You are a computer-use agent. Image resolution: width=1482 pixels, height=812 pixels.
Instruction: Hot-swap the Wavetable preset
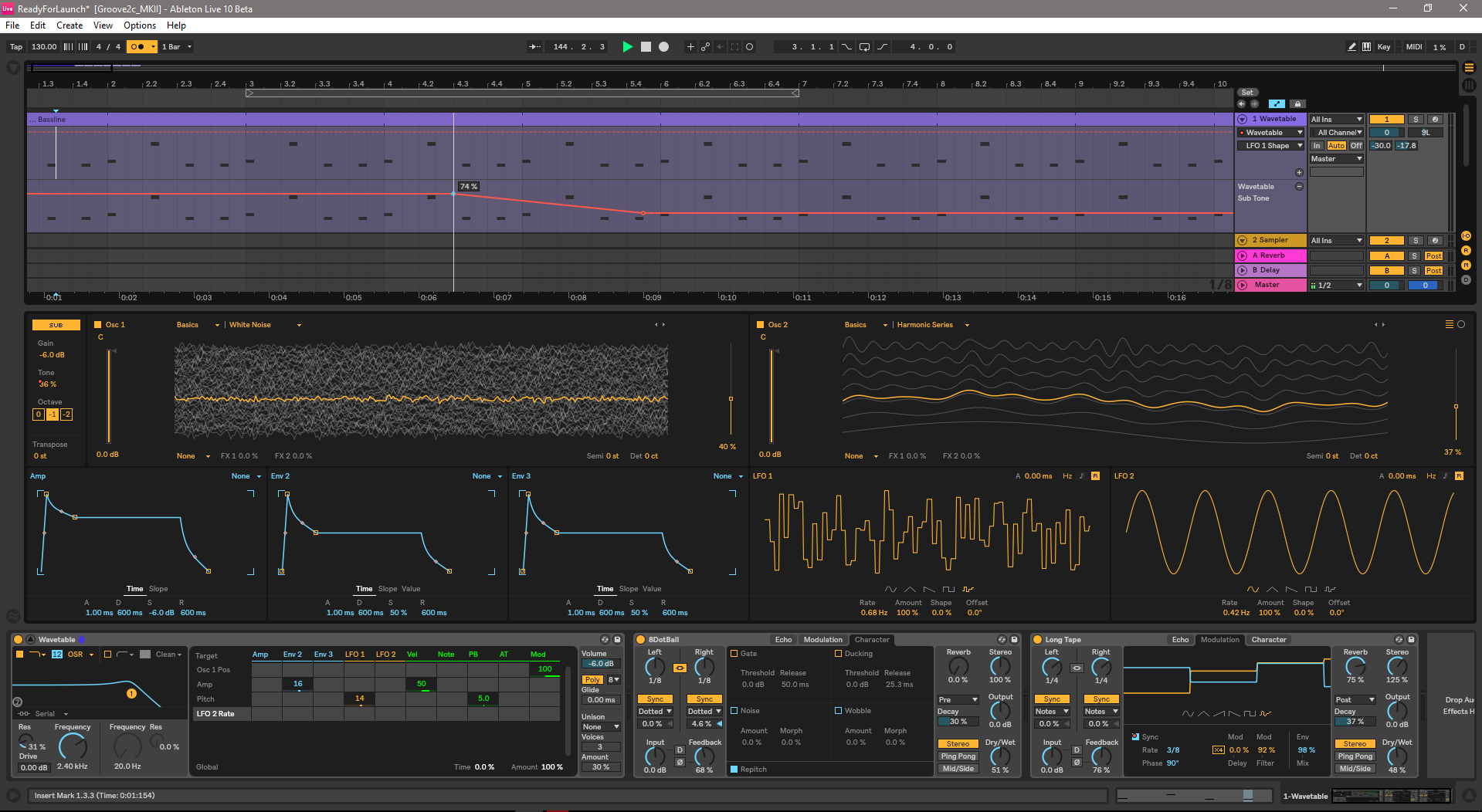605,639
